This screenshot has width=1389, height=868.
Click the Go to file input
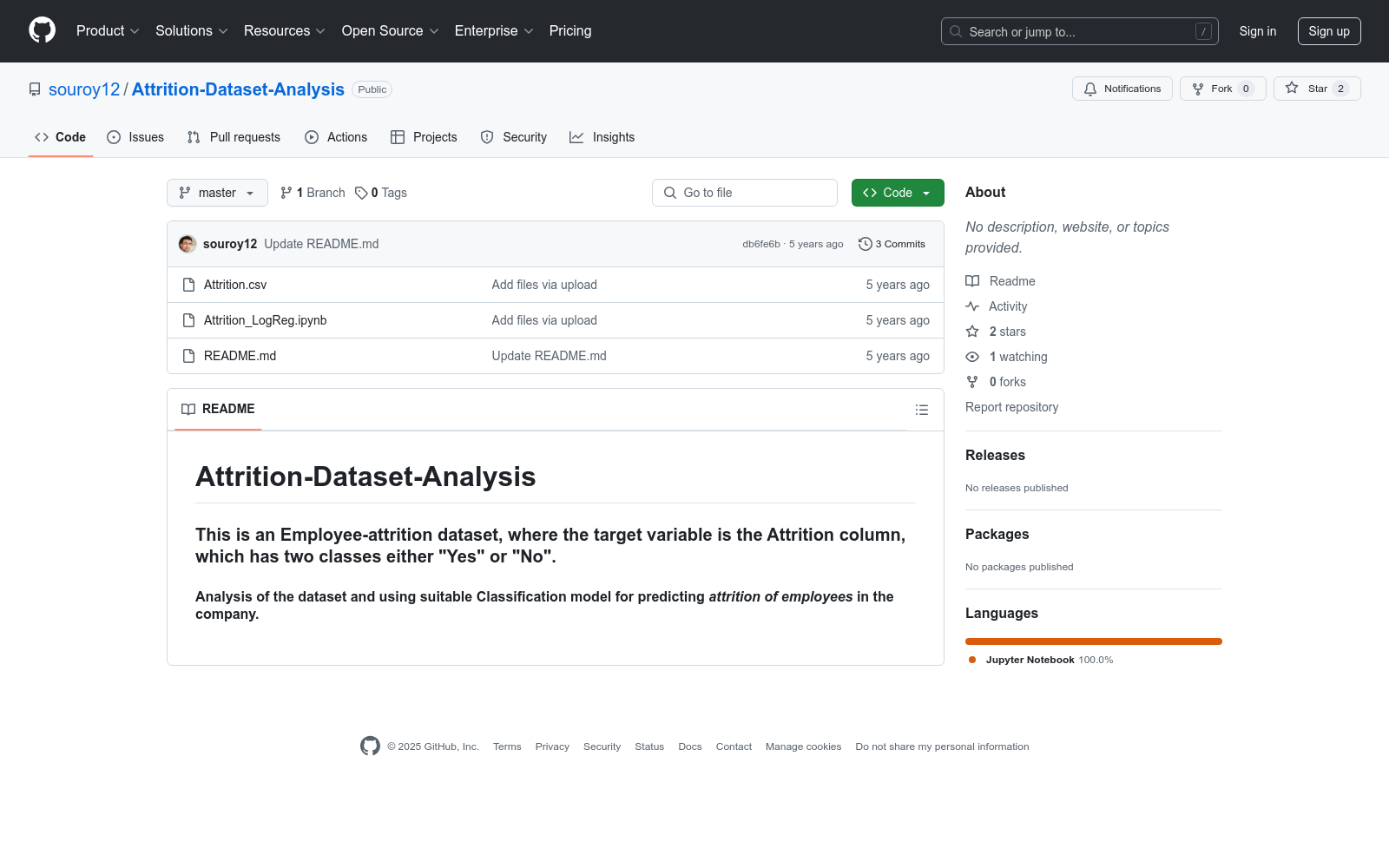745,193
